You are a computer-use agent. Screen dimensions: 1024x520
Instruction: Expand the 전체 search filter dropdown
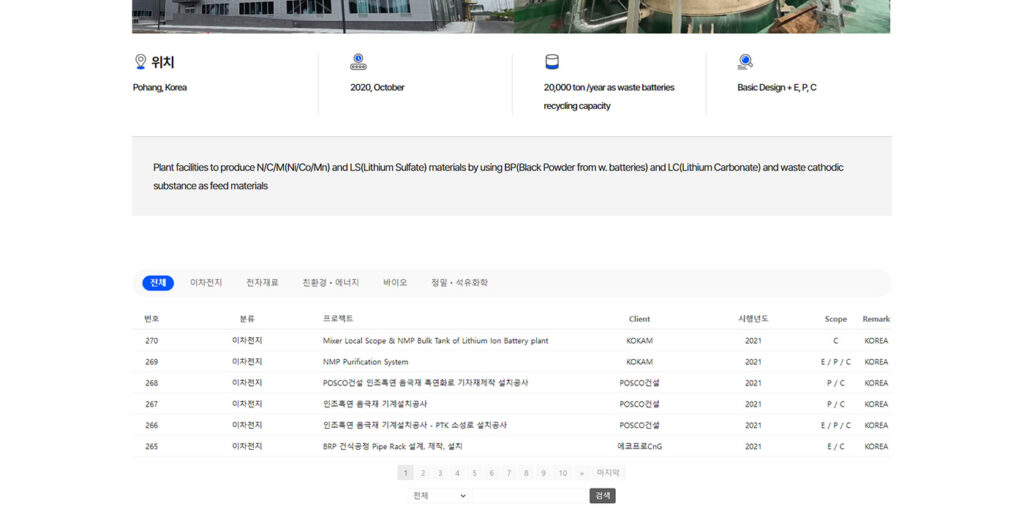pyautogui.click(x=438, y=496)
